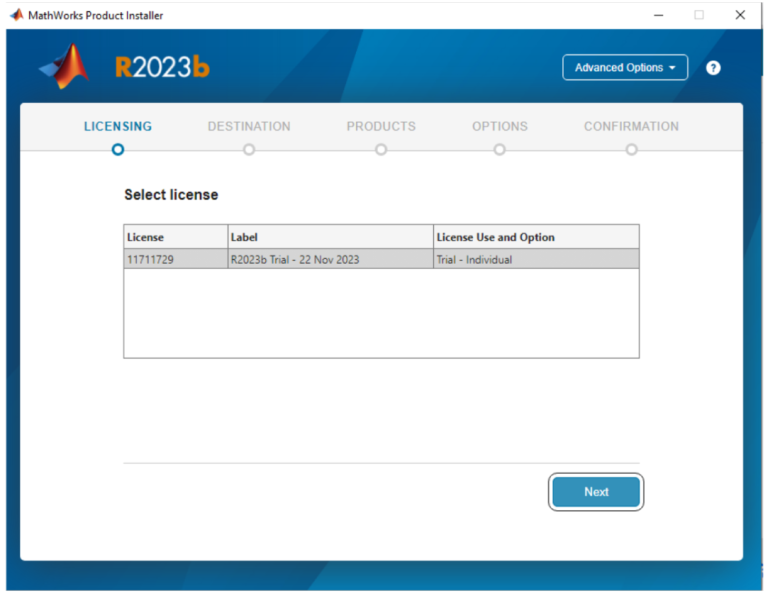Click the active circle marker under Licensing
This screenshot has width=768, height=596.
tap(118, 150)
